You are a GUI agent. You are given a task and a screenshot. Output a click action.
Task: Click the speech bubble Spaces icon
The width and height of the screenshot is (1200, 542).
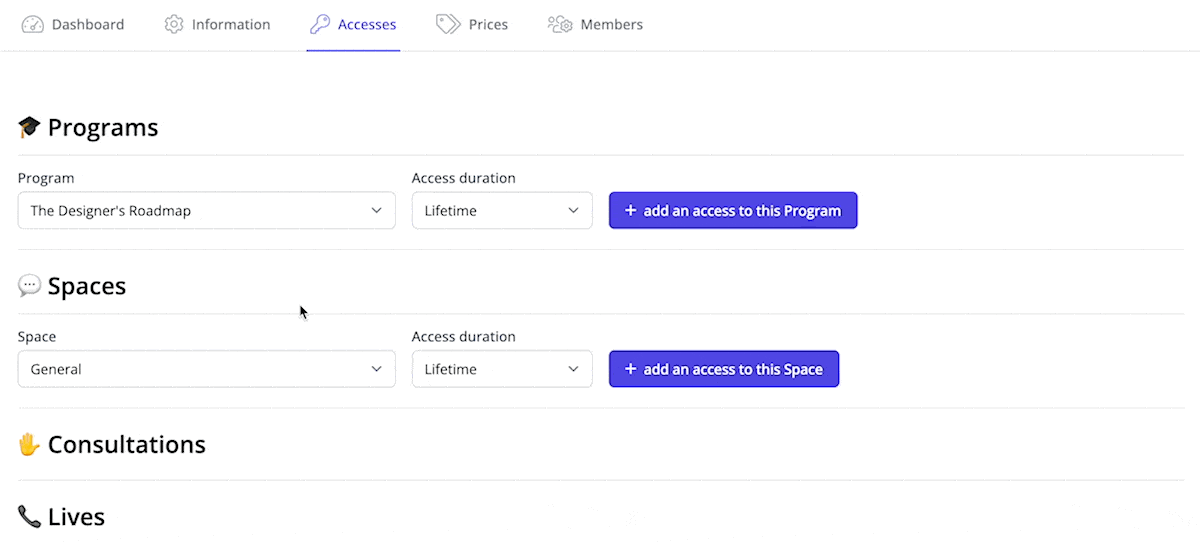point(29,286)
